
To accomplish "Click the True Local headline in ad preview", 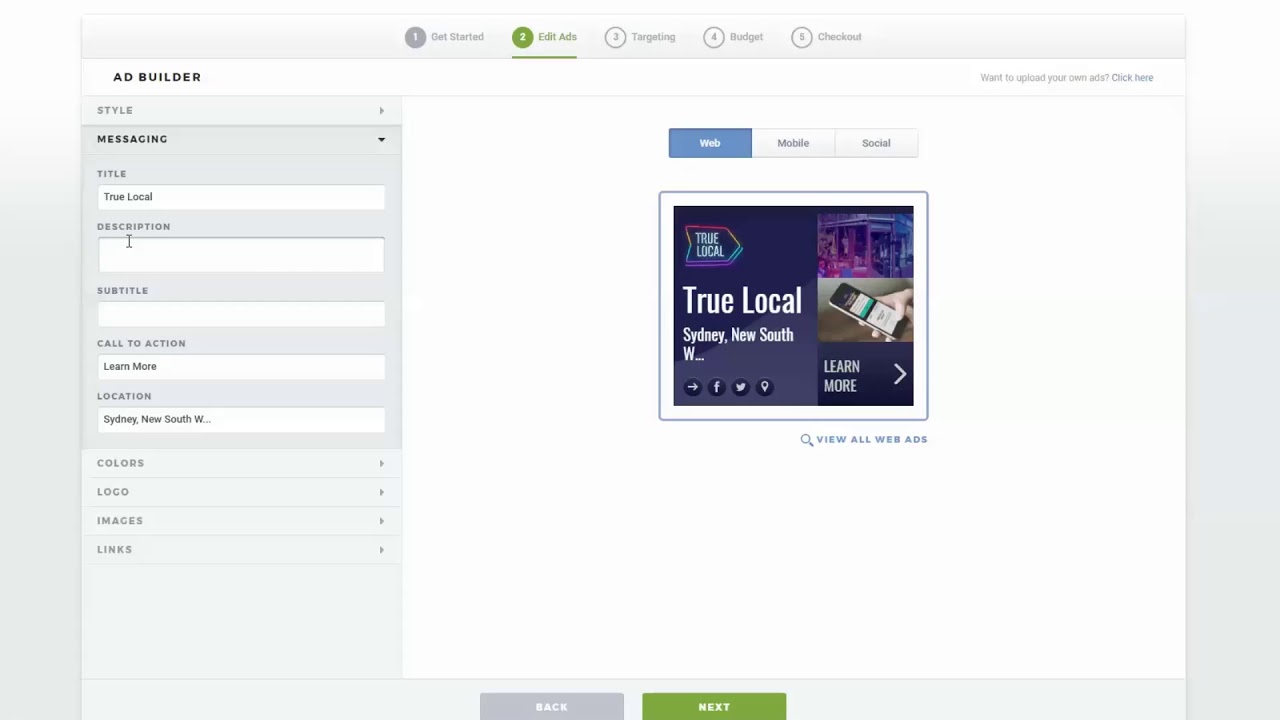I will [x=742, y=300].
